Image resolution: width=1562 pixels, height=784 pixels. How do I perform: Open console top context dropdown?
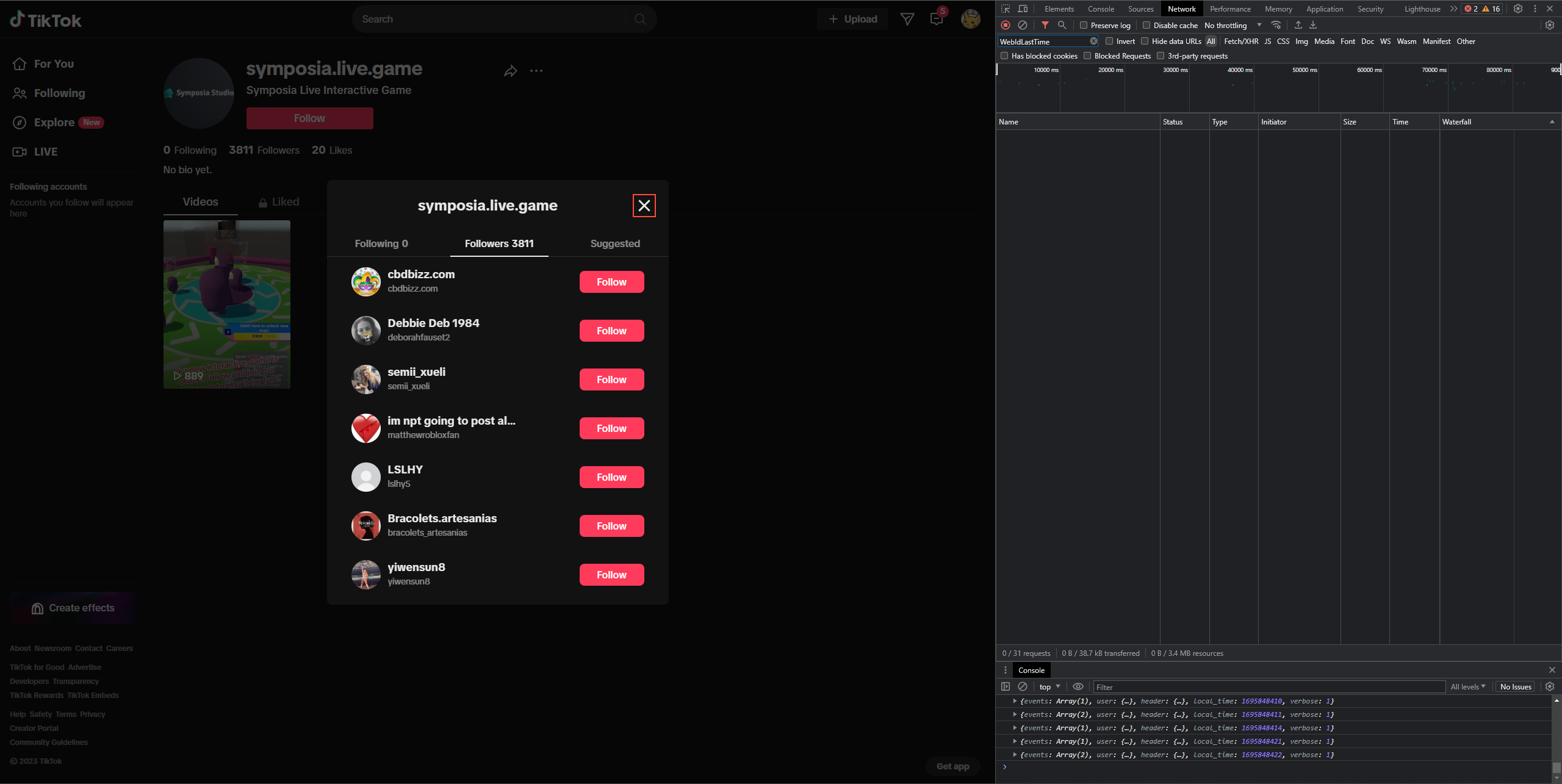tap(1049, 686)
